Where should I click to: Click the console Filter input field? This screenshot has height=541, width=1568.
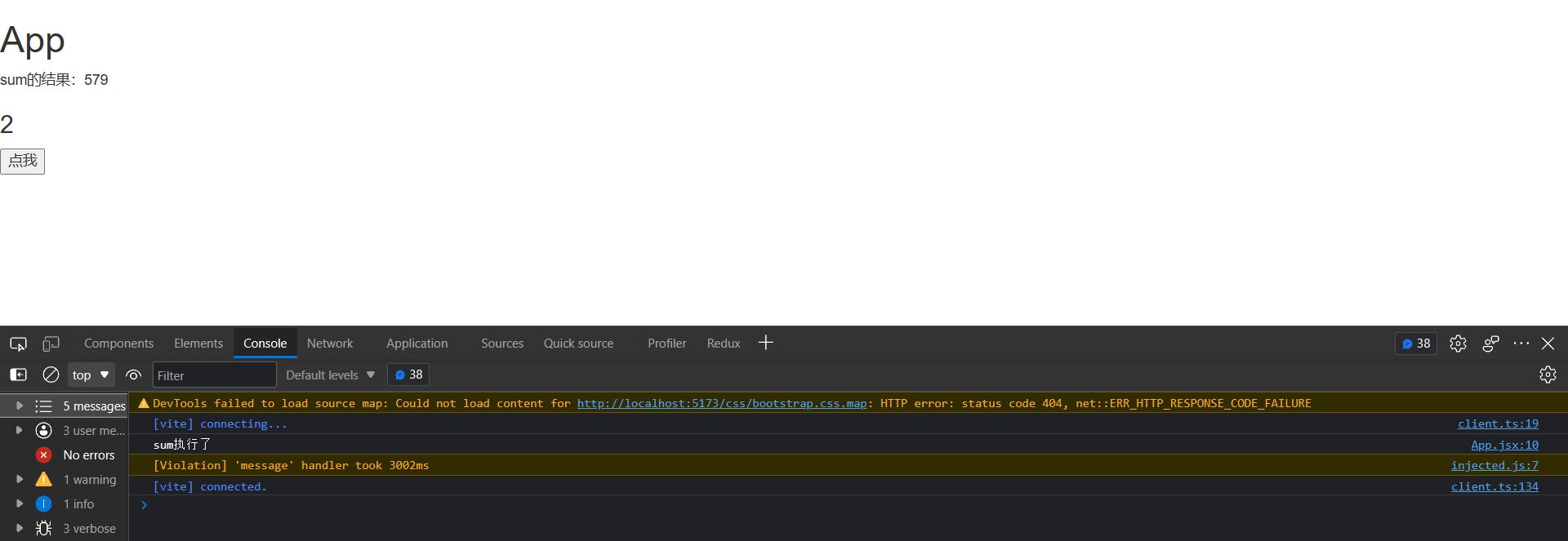(214, 375)
